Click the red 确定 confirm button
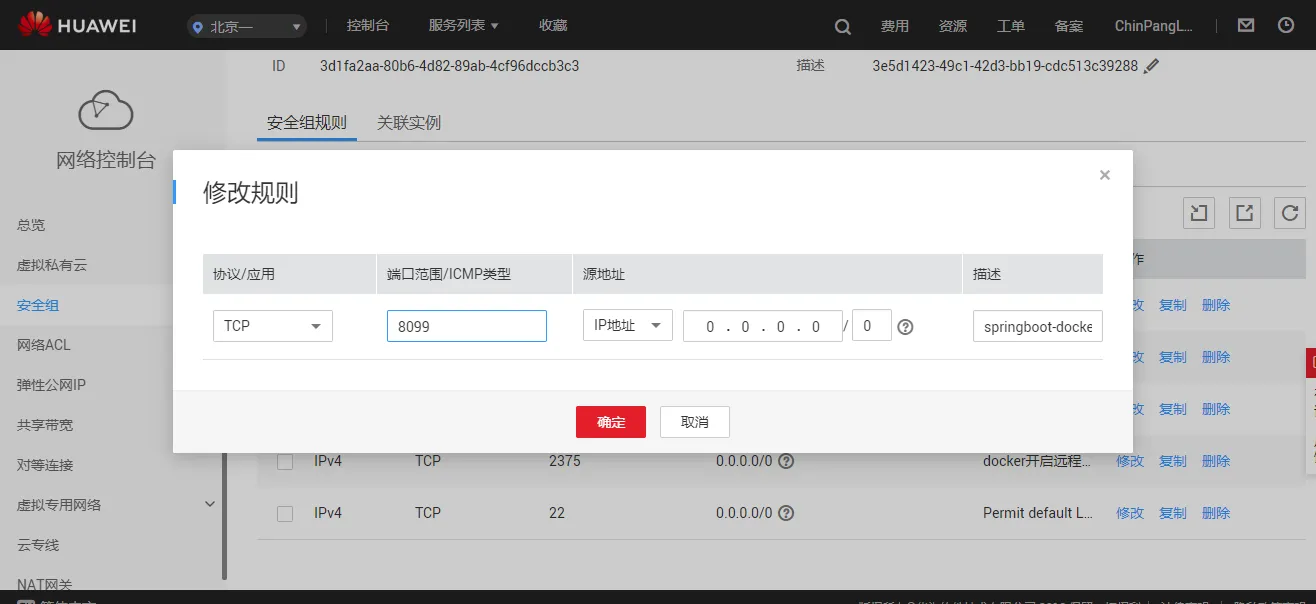This screenshot has height=604, width=1316. (x=610, y=422)
